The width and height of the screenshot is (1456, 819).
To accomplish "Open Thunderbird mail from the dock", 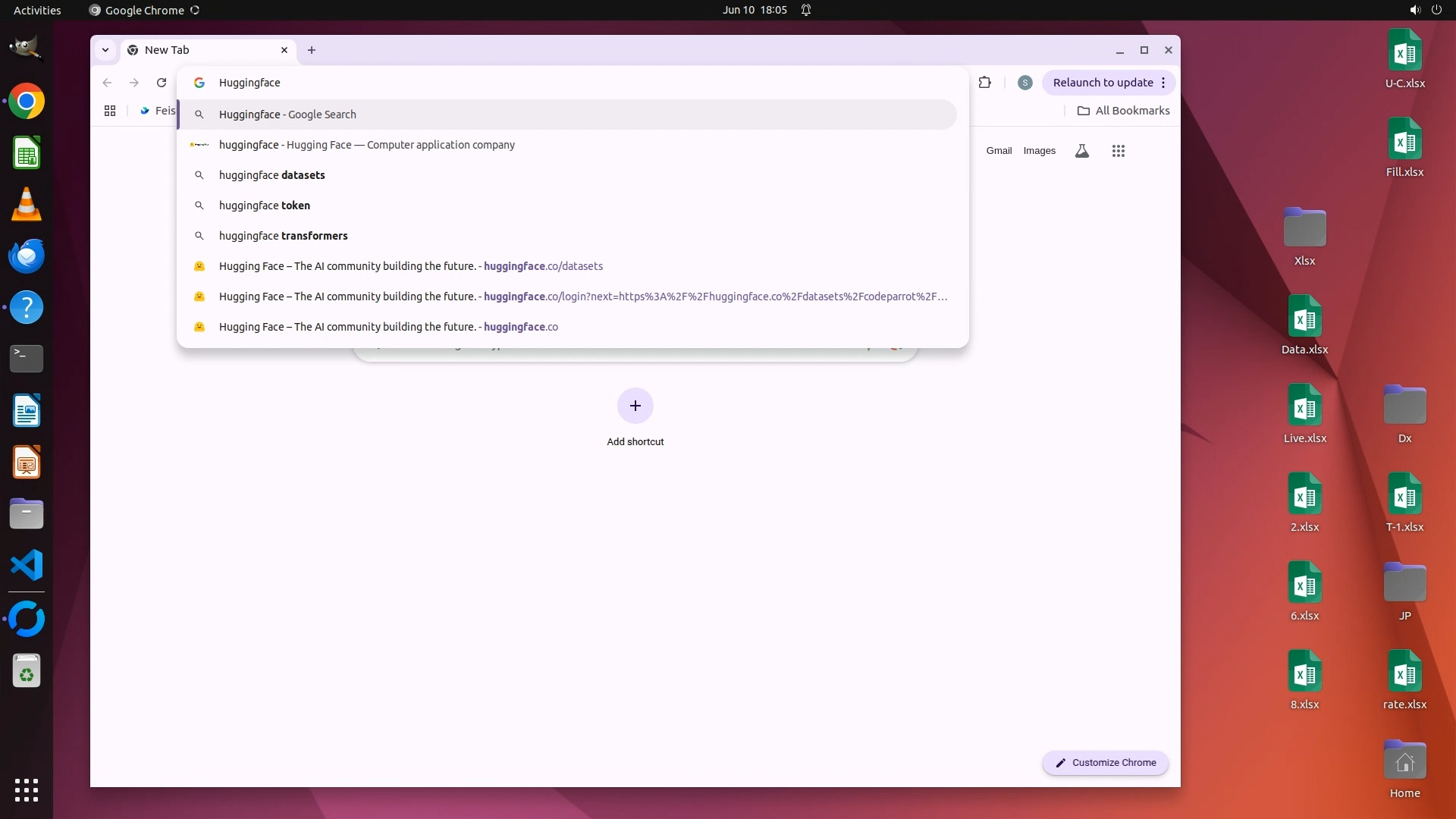I will (x=27, y=256).
